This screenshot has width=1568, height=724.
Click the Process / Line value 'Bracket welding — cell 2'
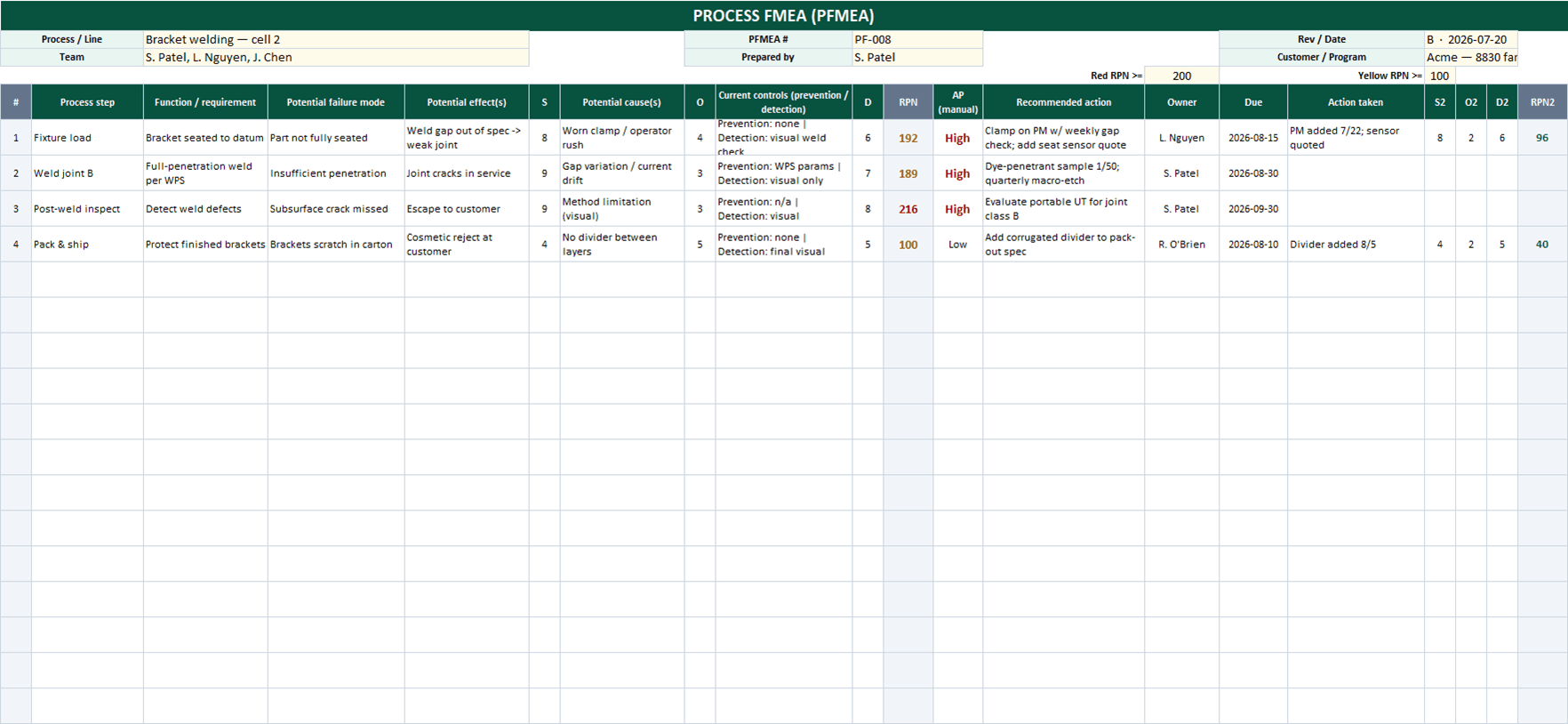pos(336,39)
